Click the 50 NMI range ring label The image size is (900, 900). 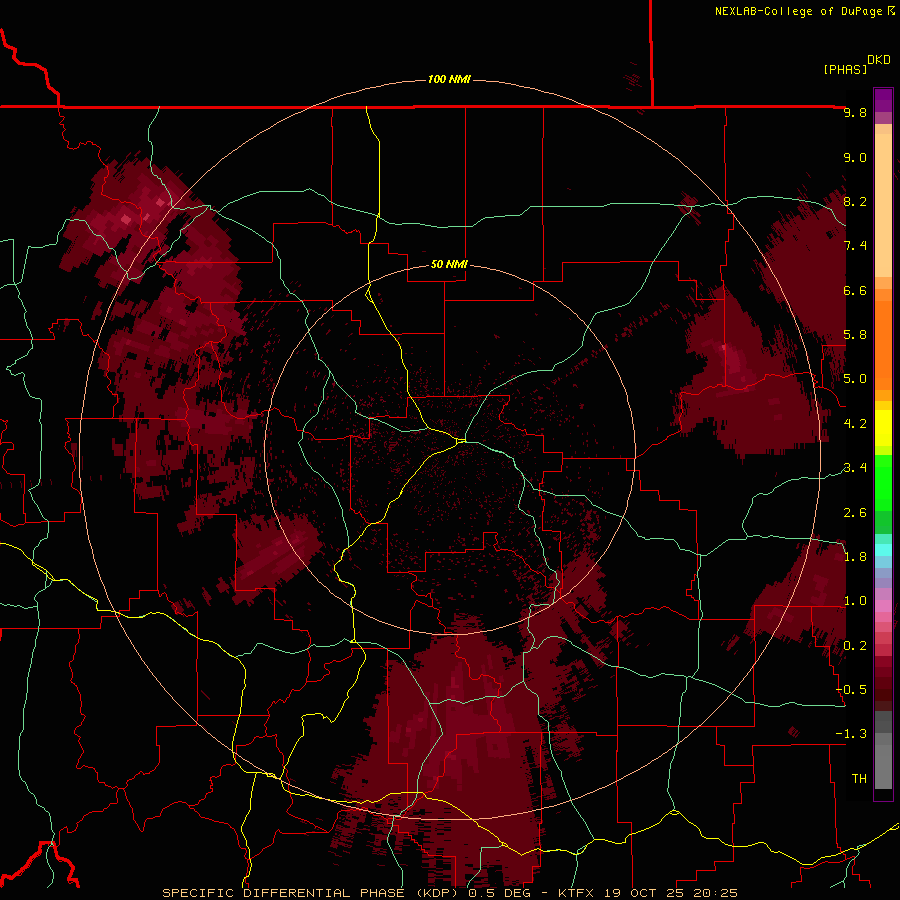pyautogui.click(x=449, y=264)
